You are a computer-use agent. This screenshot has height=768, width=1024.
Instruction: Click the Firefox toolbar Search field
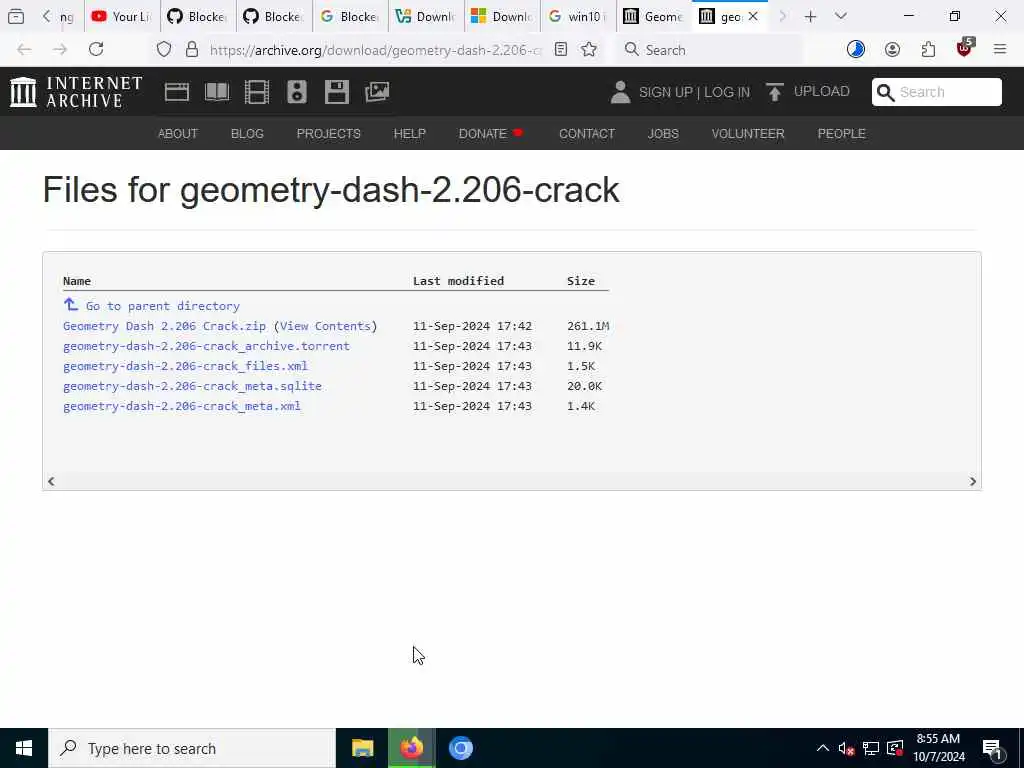709,50
